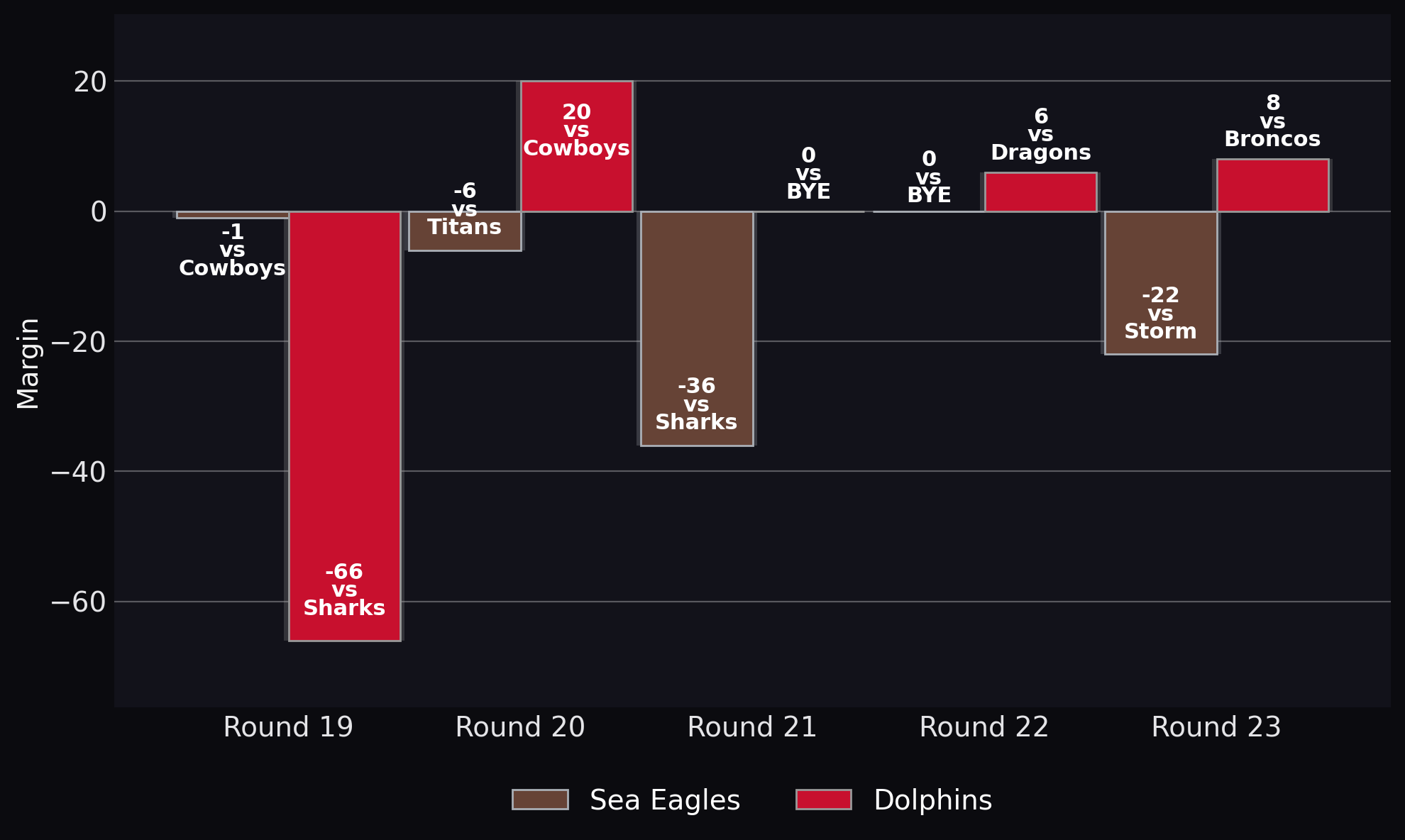
Task: Click the -6 vs Titans bar
Action: [x=465, y=231]
